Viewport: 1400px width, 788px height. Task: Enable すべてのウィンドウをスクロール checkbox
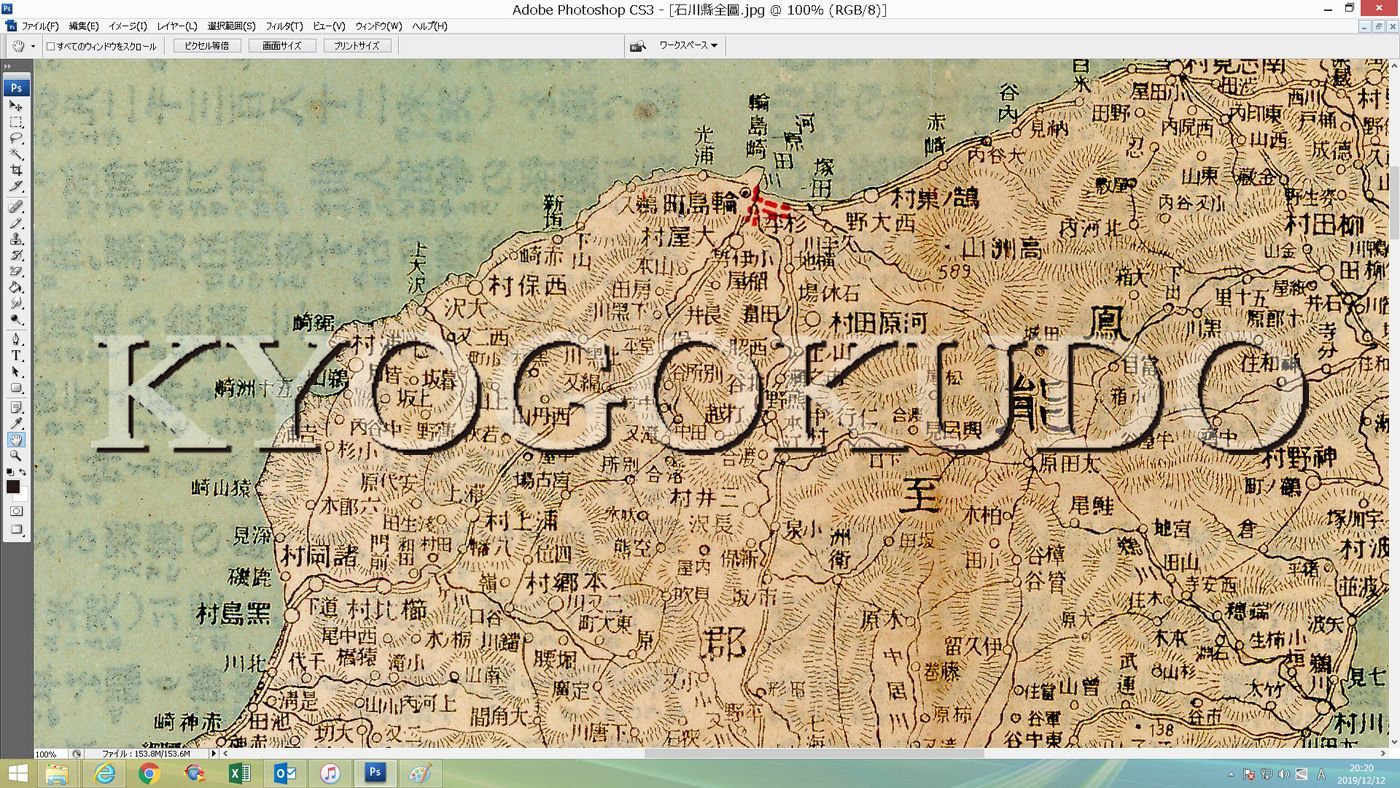pyautogui.click(x=51, y=46)
